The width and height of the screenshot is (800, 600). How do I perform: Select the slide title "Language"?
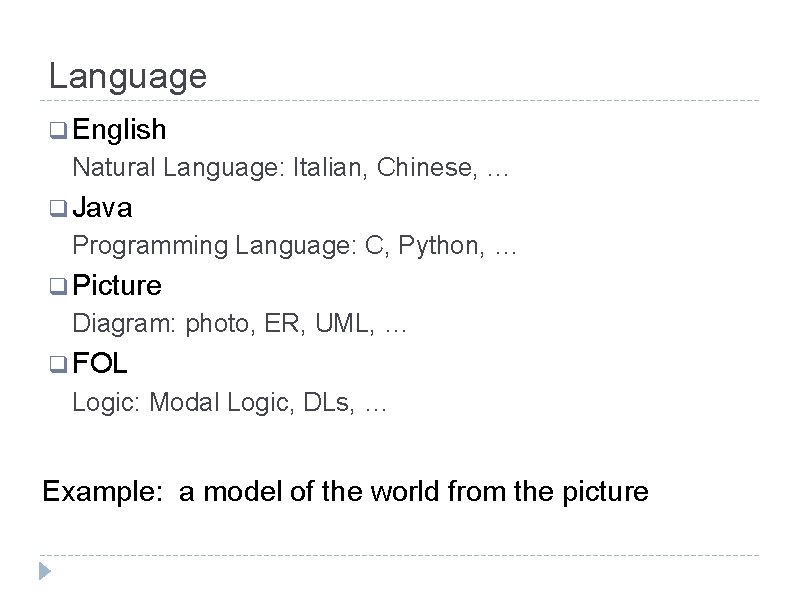coord(127,76)
